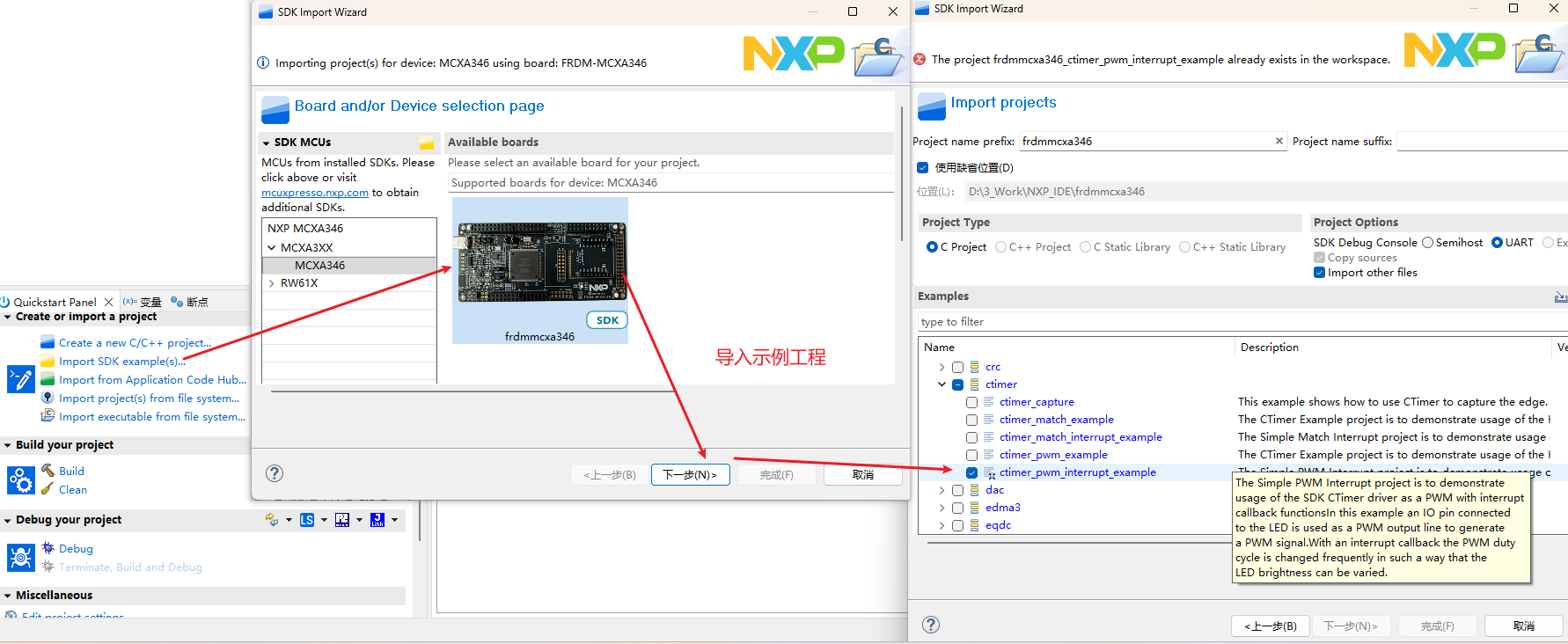The width and height of the screenshot is (1568, 644).
Task: Click the crc folder stack icon
Action: point(975,367)
